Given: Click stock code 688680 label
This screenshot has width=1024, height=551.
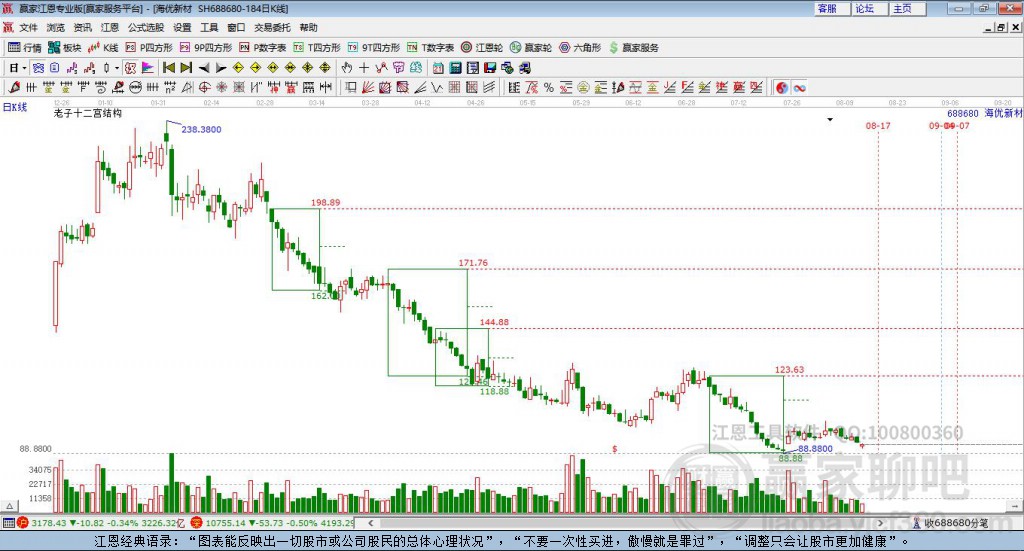Looking at the screenshot, I should 963,114.
